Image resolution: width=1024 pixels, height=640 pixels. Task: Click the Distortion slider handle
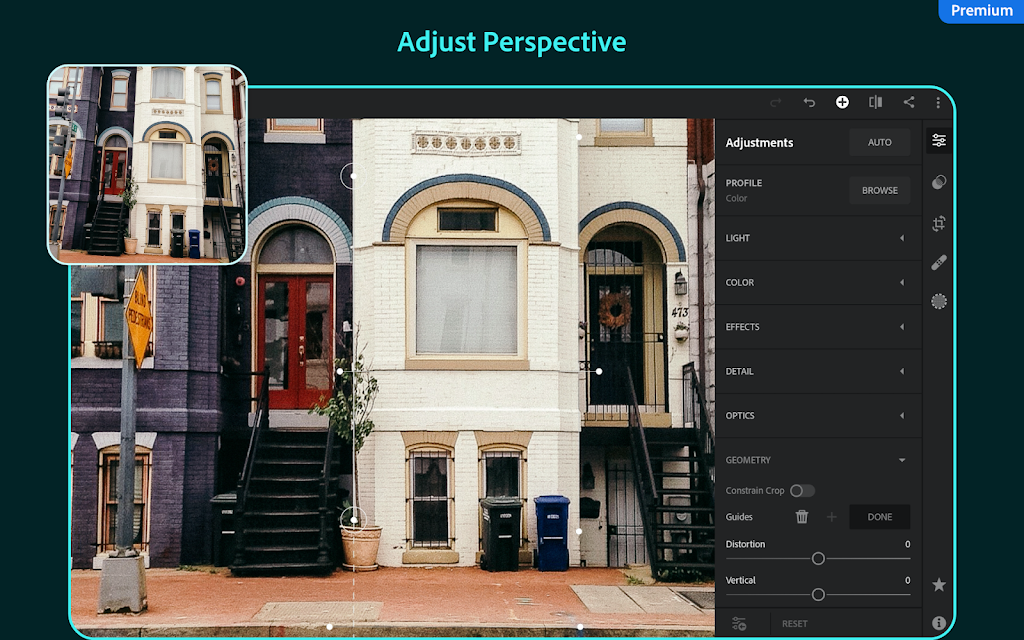[x=818, y=558]
